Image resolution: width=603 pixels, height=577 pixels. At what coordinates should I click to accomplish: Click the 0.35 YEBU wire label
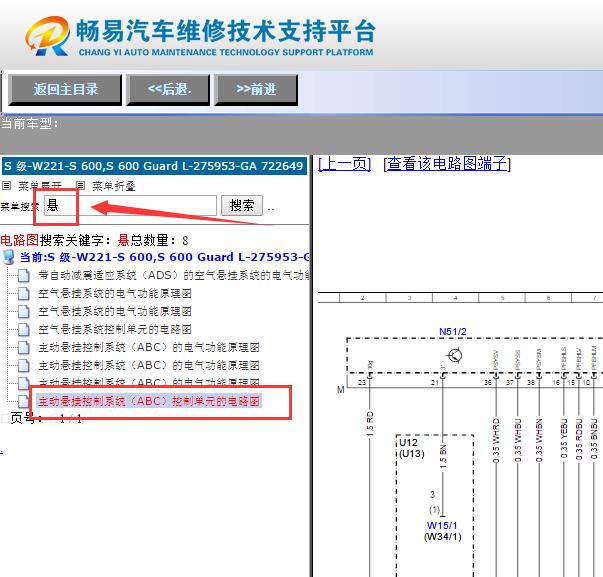[564, 439]
